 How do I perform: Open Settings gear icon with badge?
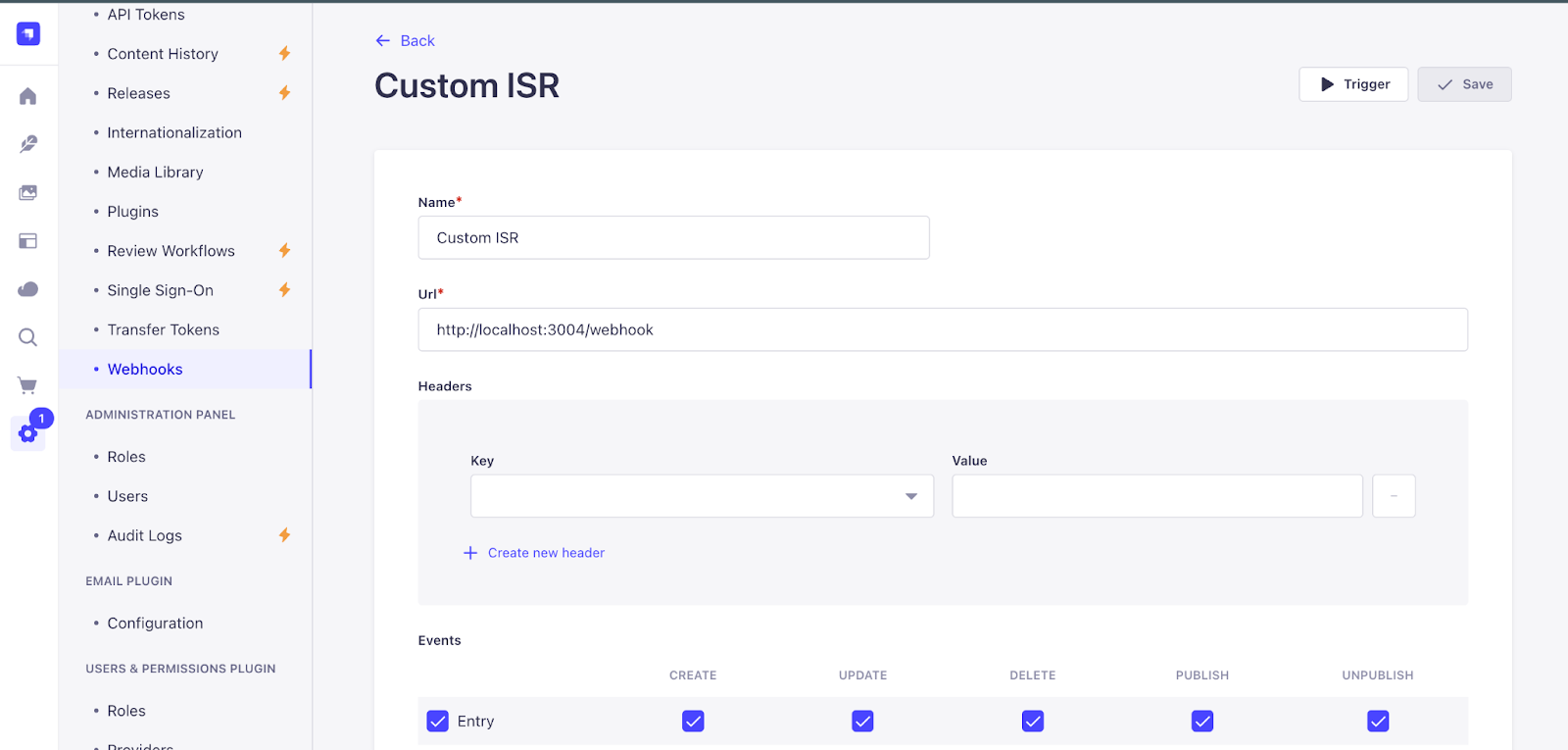click(28, 433)
